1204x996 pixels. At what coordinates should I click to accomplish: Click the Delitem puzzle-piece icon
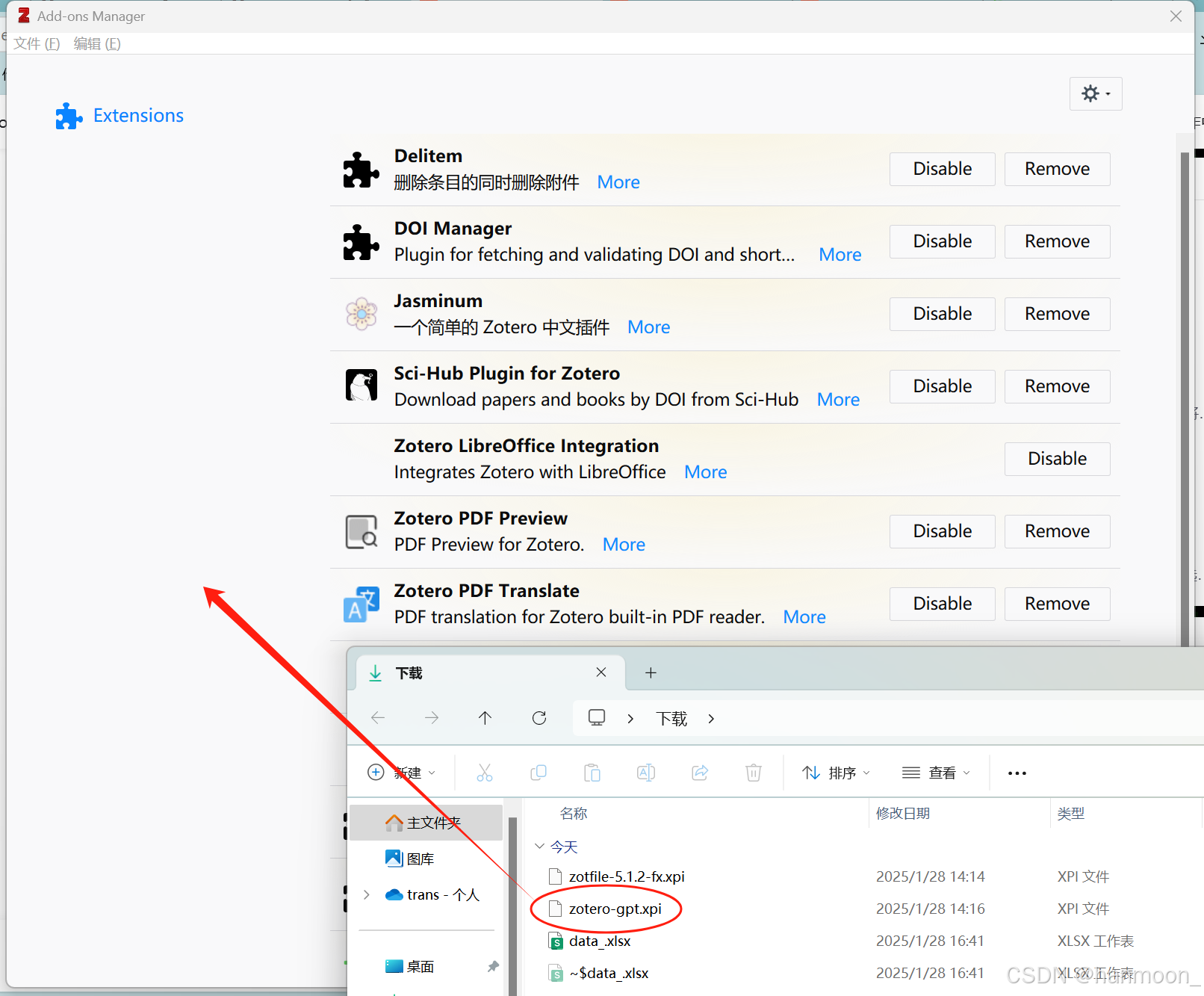pyautogui.click(x=361, y=170)
